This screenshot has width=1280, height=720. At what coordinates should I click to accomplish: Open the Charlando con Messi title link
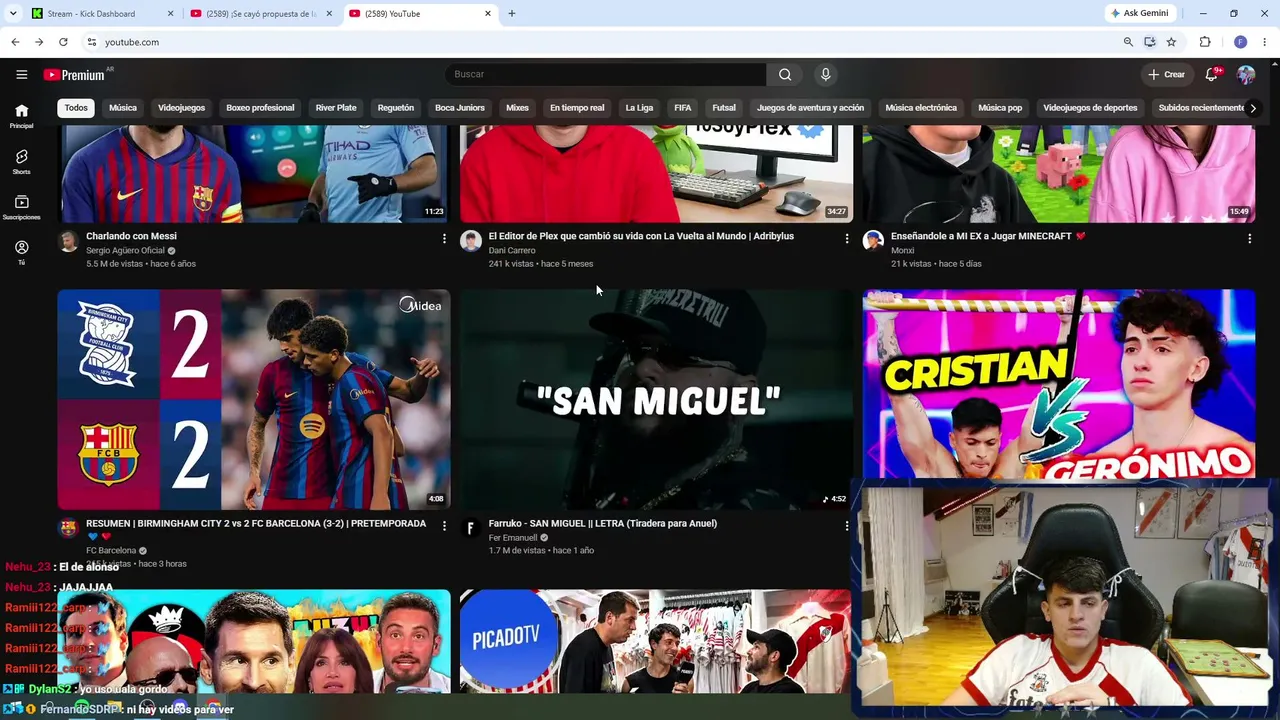131,237
